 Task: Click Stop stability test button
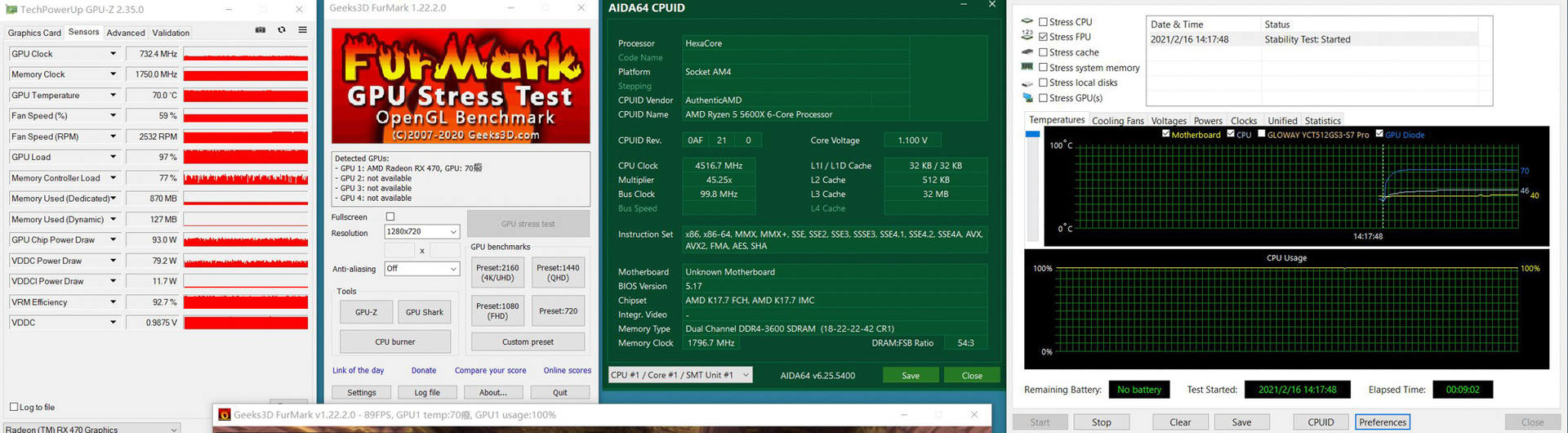tap(1101, 422)
